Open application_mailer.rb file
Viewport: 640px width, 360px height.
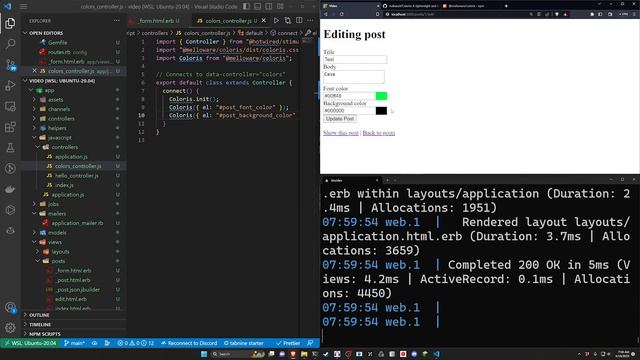(x=77, y=223)
